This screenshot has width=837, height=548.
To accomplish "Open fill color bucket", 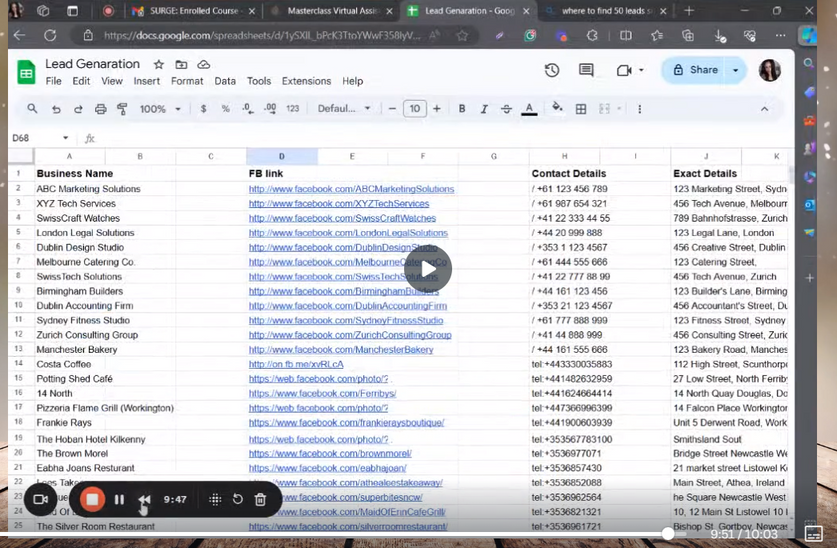I will [557, 108].
